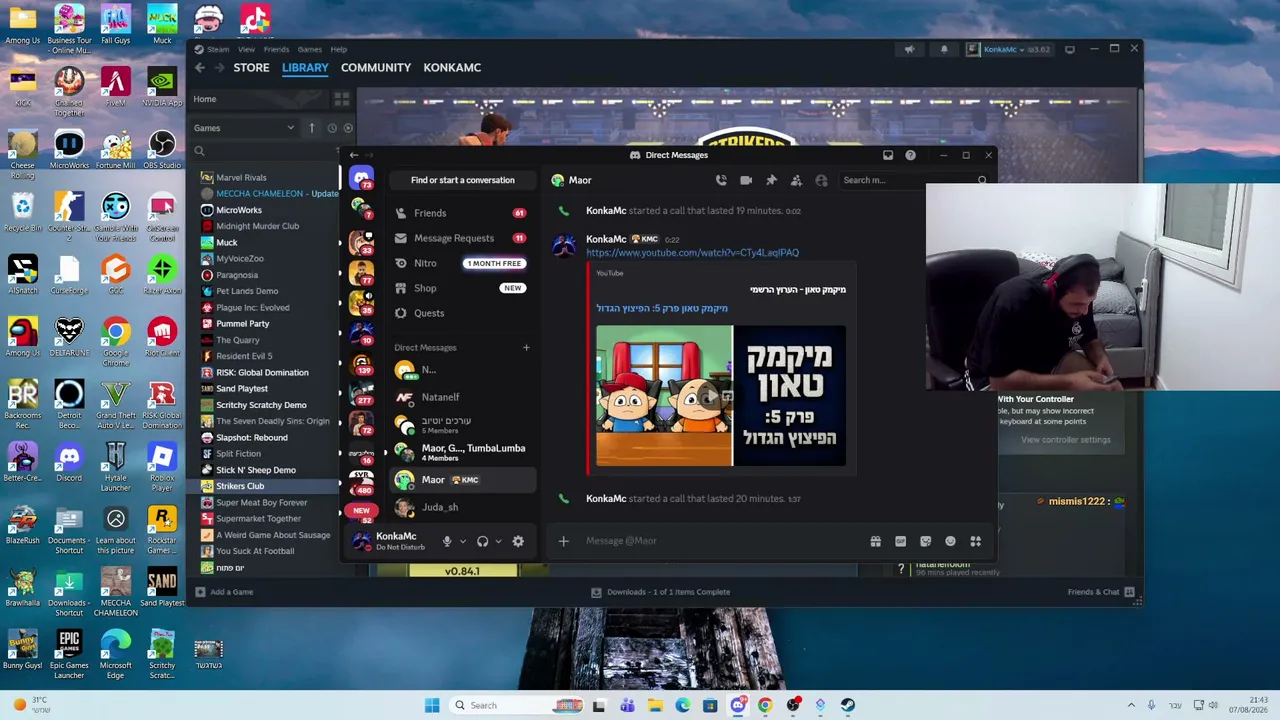Screen dimensions: 1280x720
Task: Open Message Requests in Discord
Action: click(462, 238)
